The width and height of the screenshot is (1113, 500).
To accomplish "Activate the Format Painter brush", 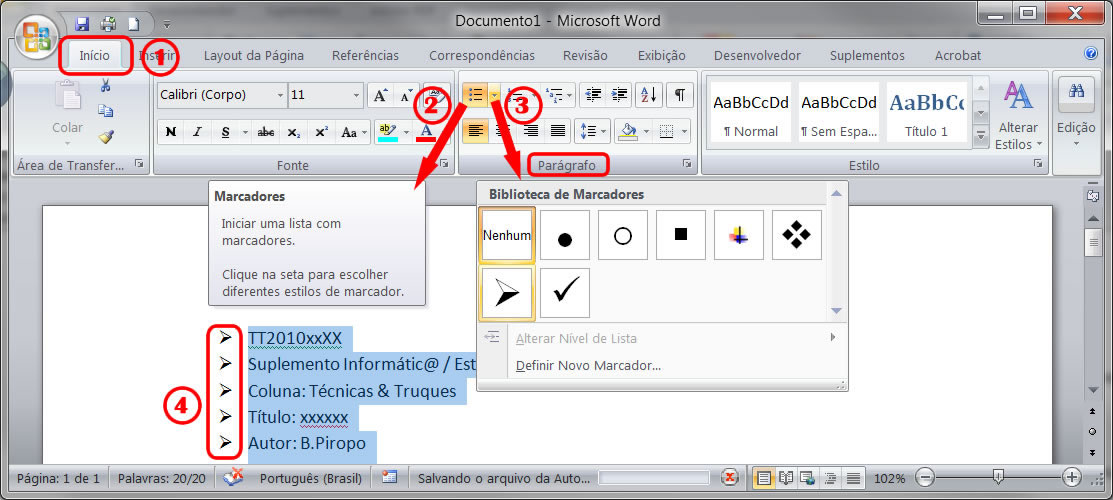I will [106, 136].
